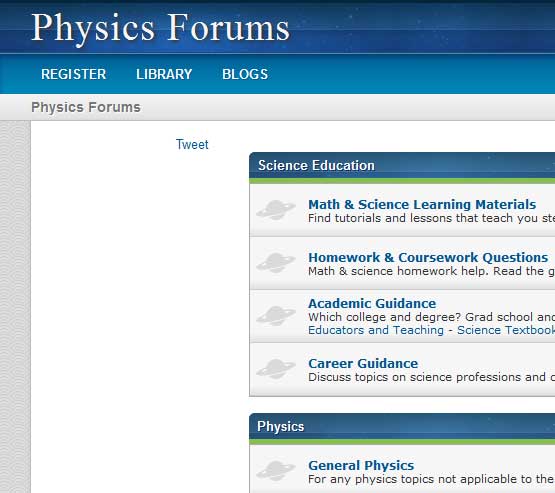
Task: Select 'For any physics topics' description text
Action: click(x=431, y=479)
